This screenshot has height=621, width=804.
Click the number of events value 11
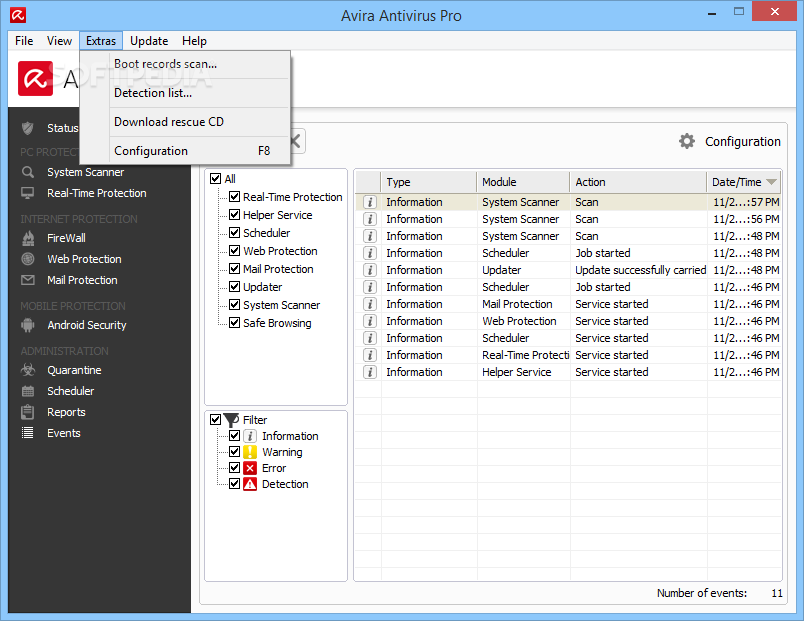tap(777, 593)
